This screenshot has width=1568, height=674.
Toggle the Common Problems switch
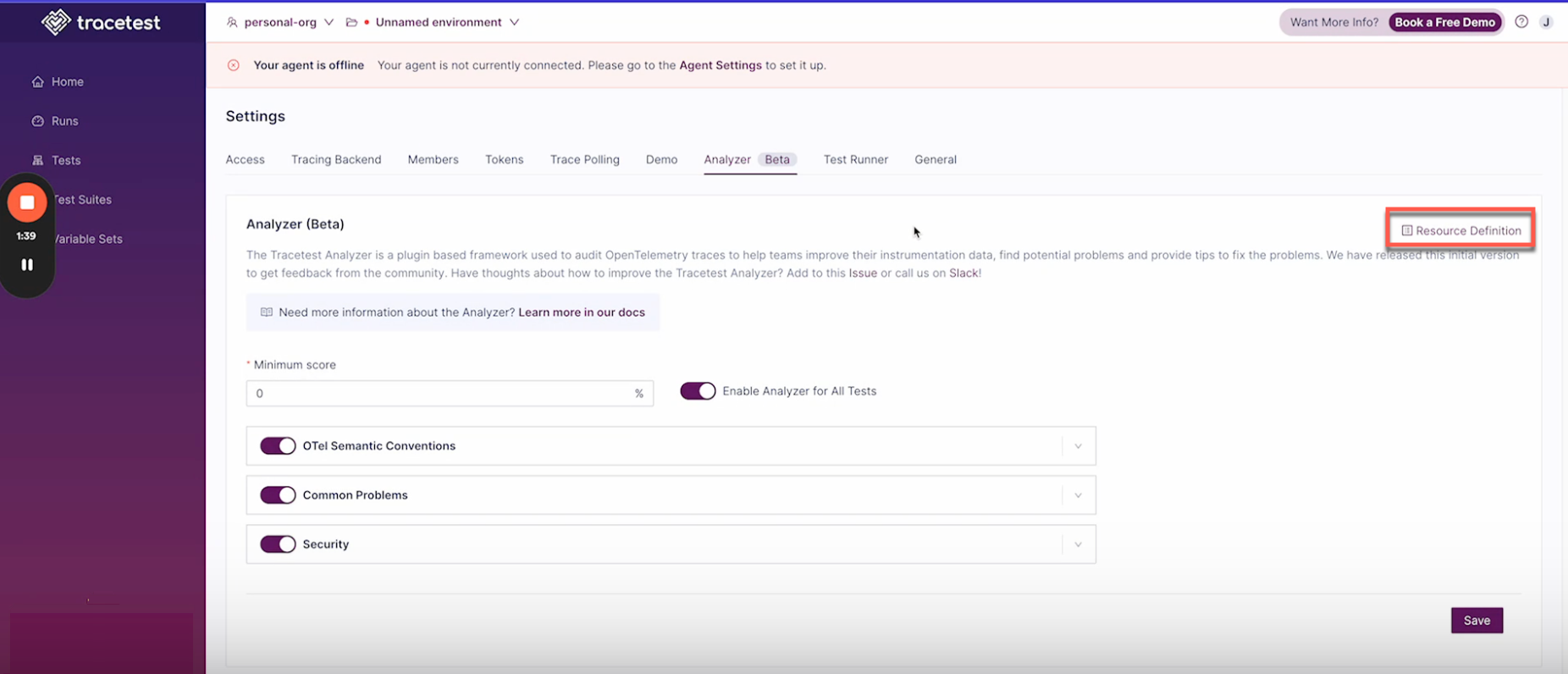pos(278,495)
